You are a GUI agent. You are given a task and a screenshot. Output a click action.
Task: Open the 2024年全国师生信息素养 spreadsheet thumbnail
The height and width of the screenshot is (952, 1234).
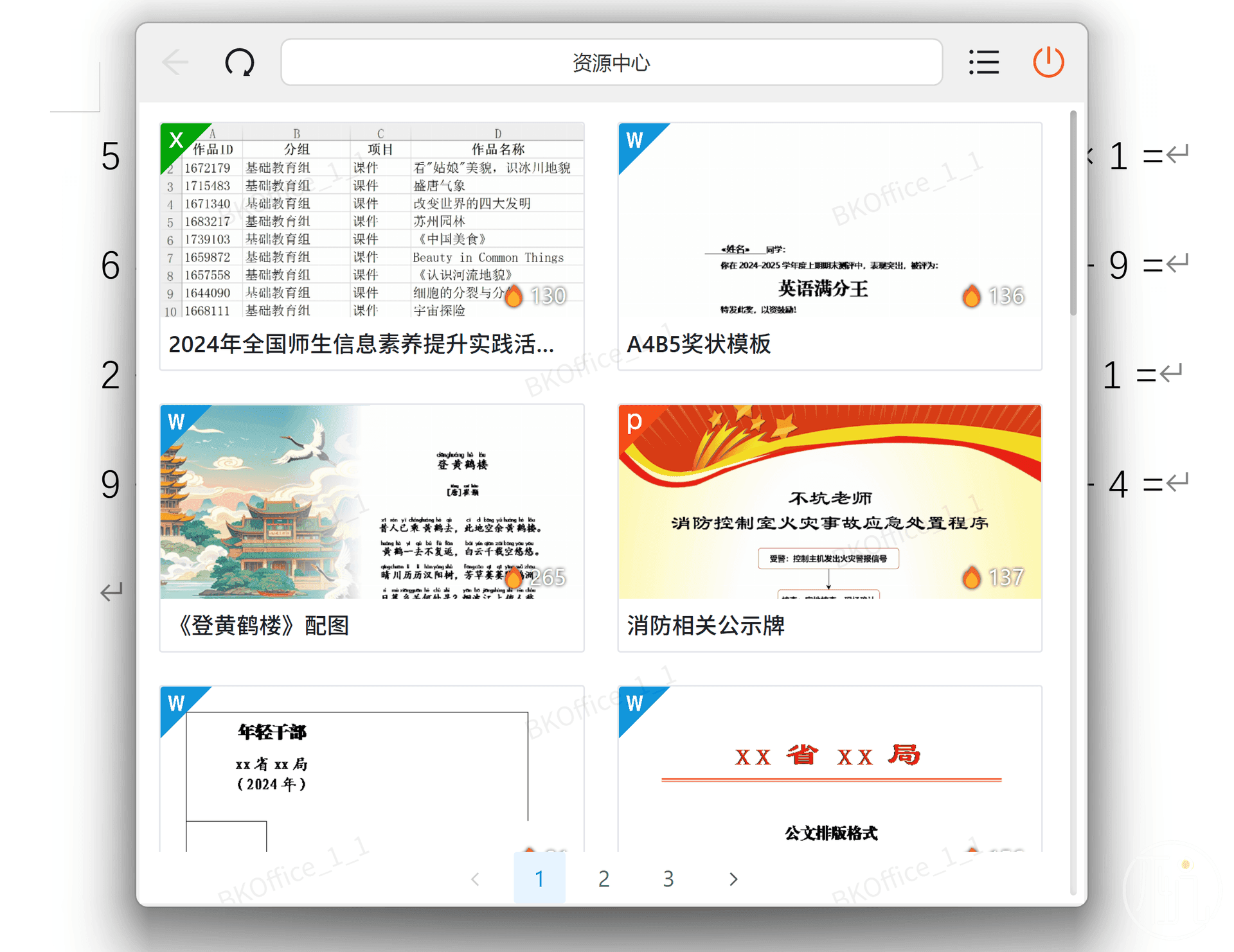pos(372,220)
